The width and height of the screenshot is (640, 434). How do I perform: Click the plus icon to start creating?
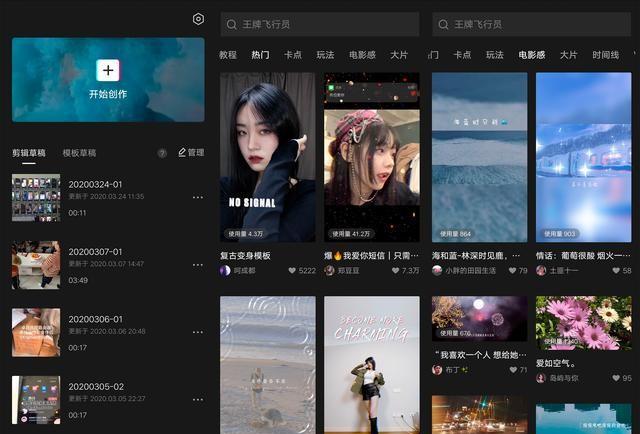(107, 70)
